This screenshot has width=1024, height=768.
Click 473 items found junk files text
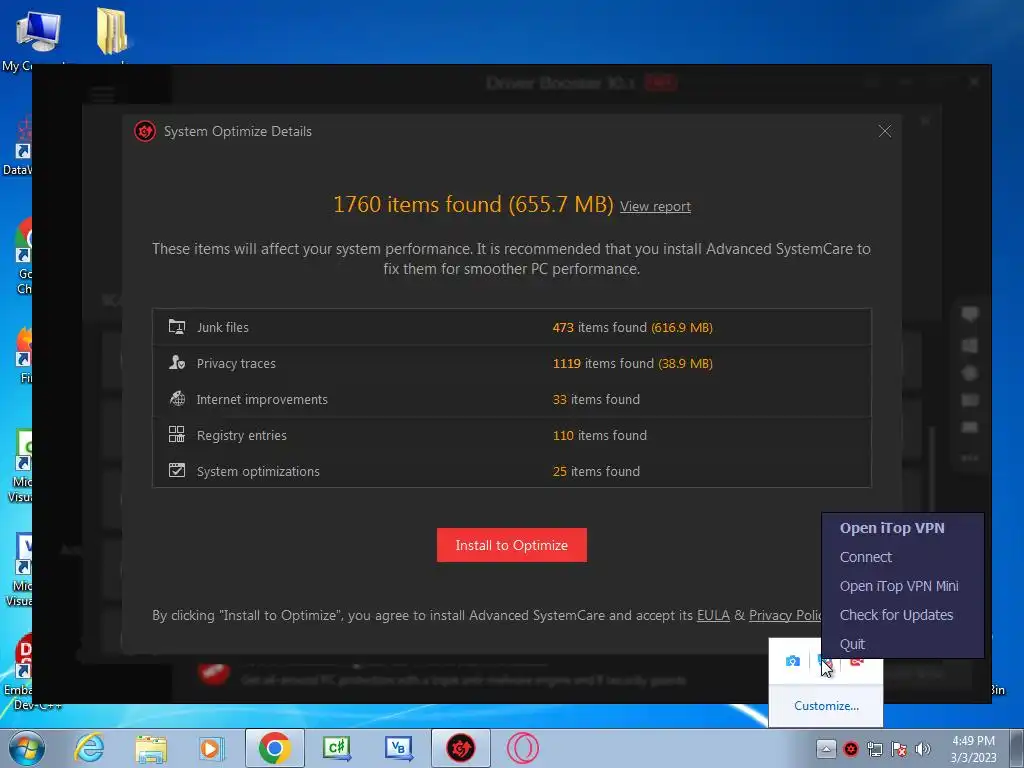[632, 327]
